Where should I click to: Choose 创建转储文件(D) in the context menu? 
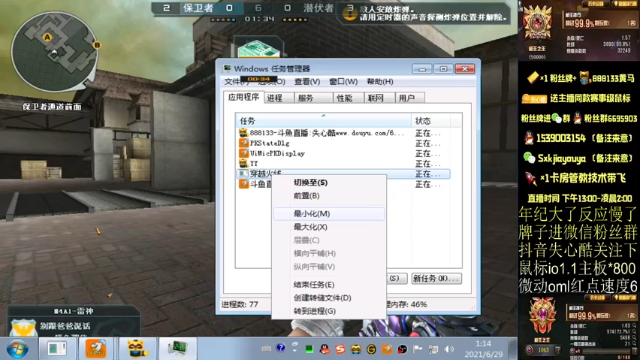329,298
